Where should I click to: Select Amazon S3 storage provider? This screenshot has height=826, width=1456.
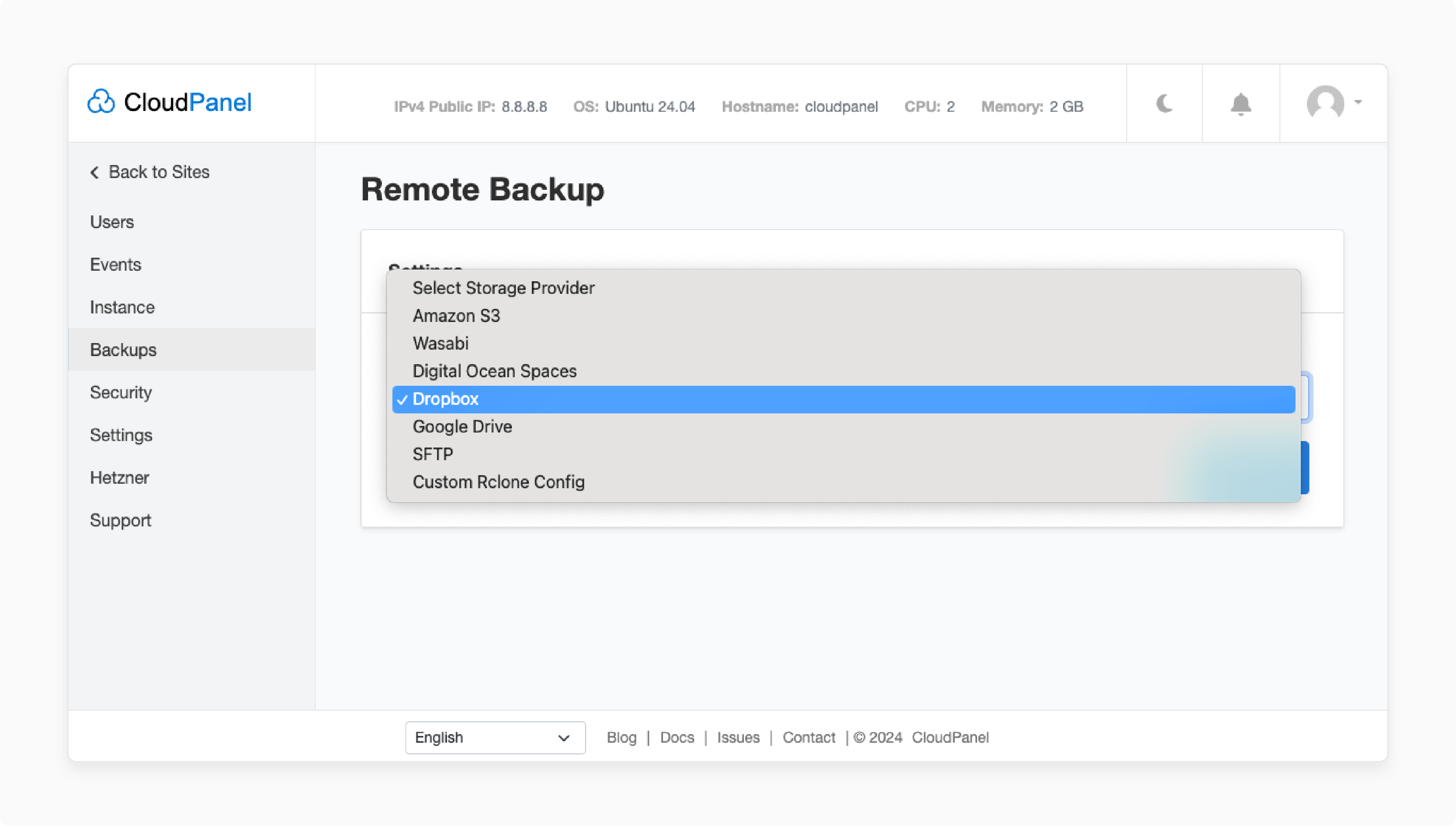click(844, 316)
